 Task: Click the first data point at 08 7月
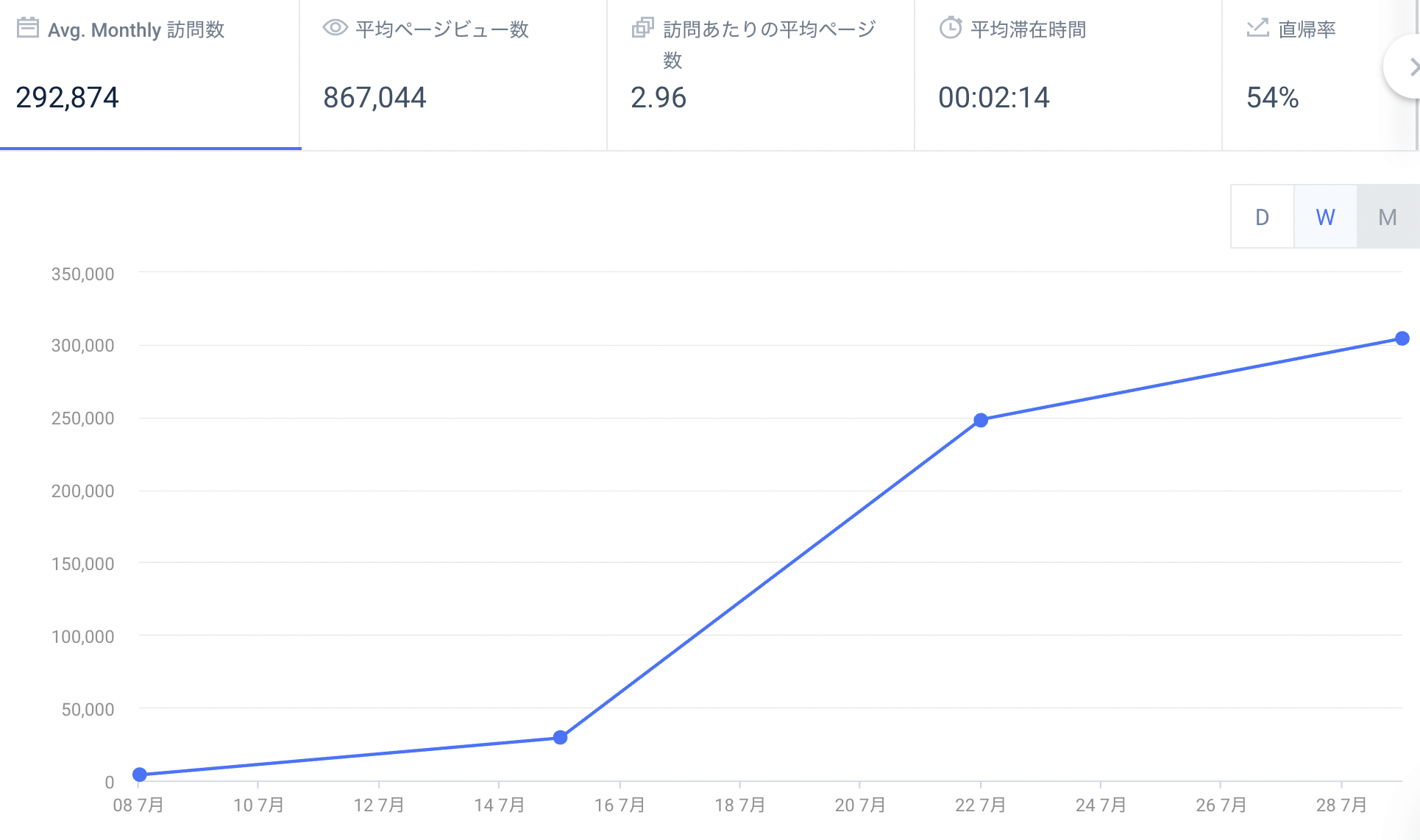point(140,775)
